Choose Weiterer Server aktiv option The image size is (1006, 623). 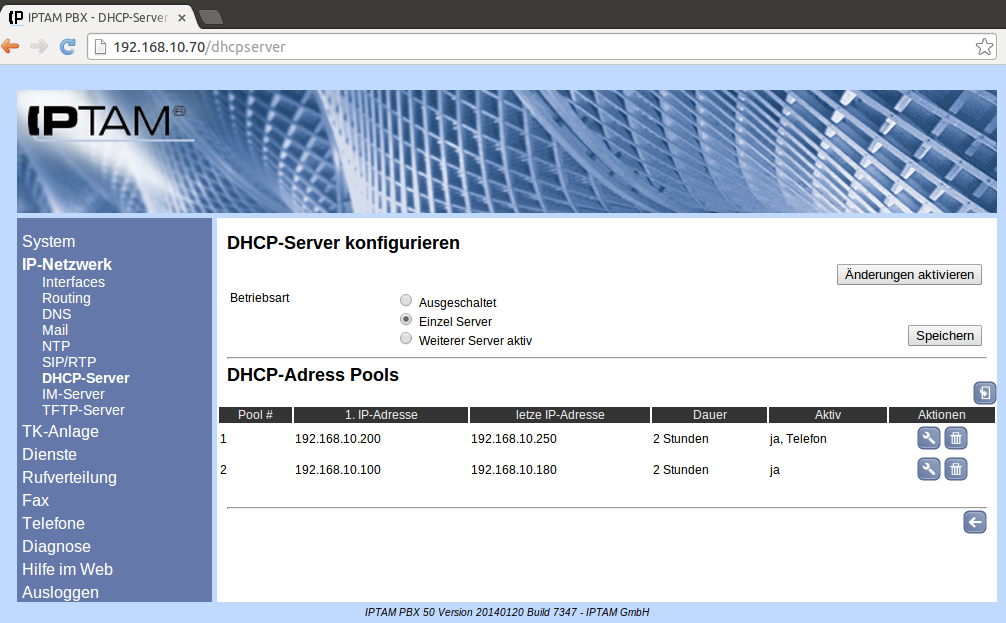(406, 339)
